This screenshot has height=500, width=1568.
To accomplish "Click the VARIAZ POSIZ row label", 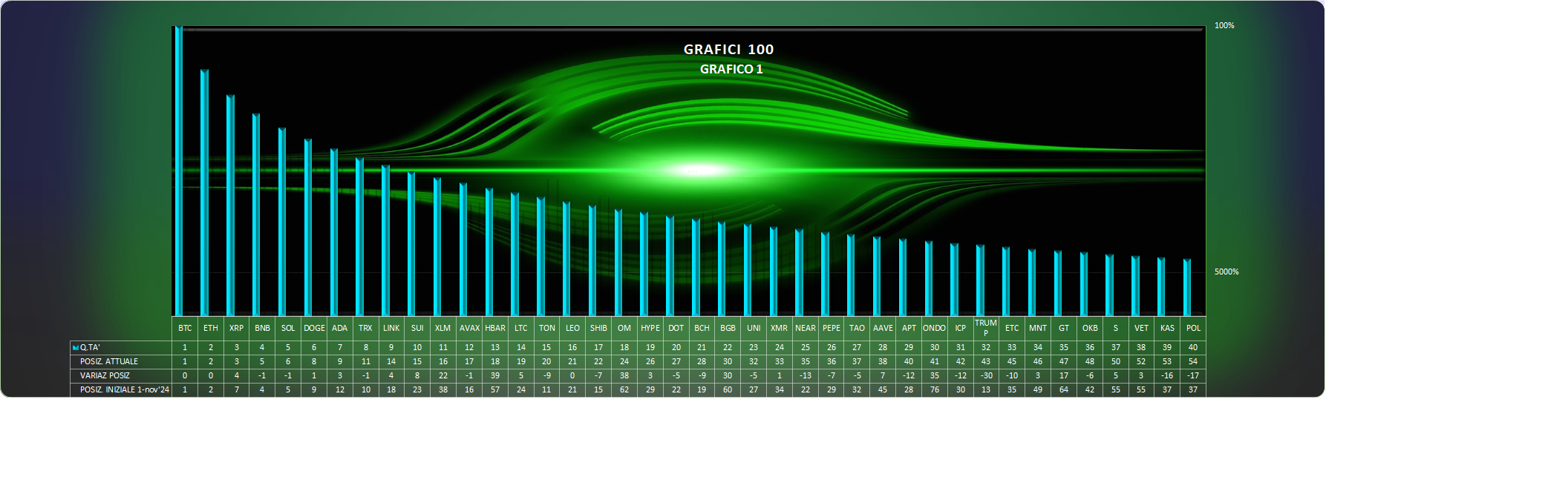I will 105,375.
